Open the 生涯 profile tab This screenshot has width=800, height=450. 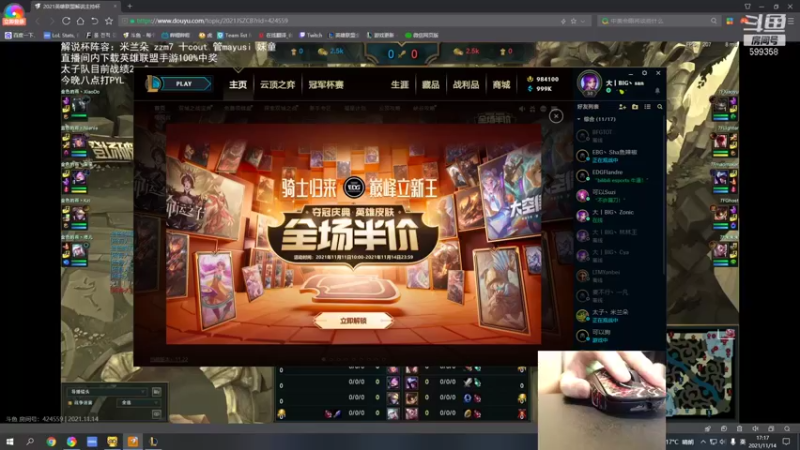[x=399, y=85]
